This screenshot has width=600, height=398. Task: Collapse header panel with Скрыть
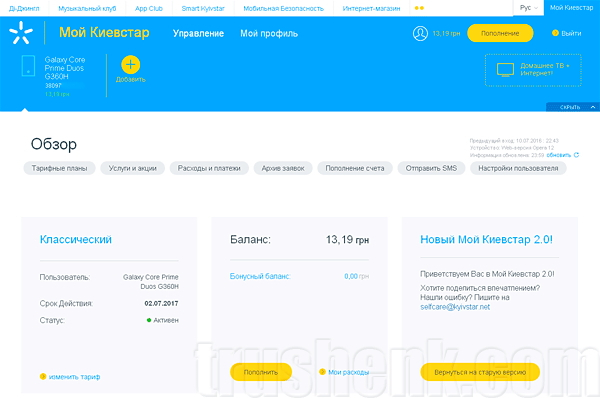(x=573, y=107)
